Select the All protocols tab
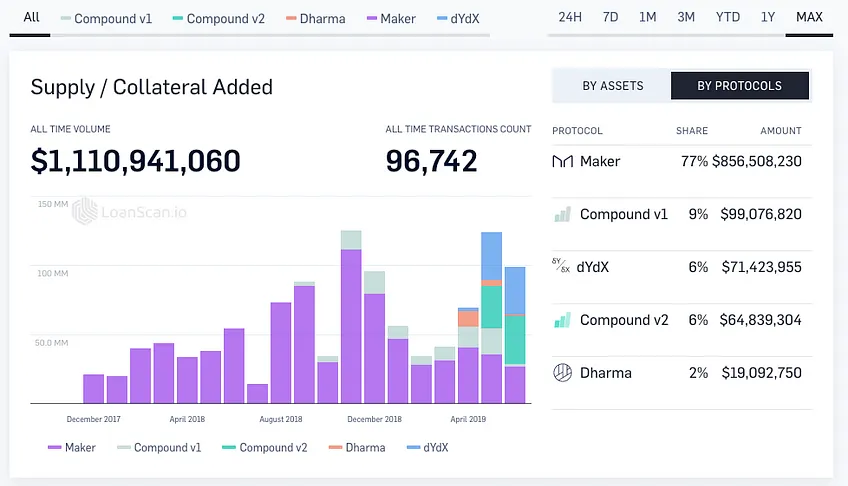 [x=31, y=17]
